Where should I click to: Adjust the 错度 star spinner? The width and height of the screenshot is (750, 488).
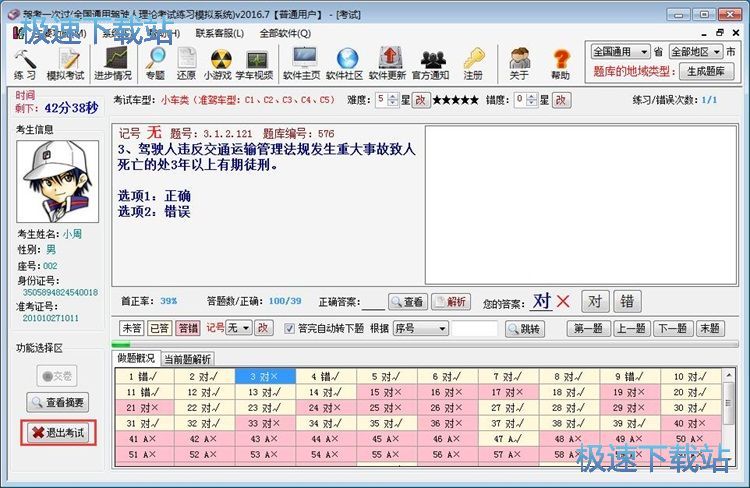click(x=532, y=100)
